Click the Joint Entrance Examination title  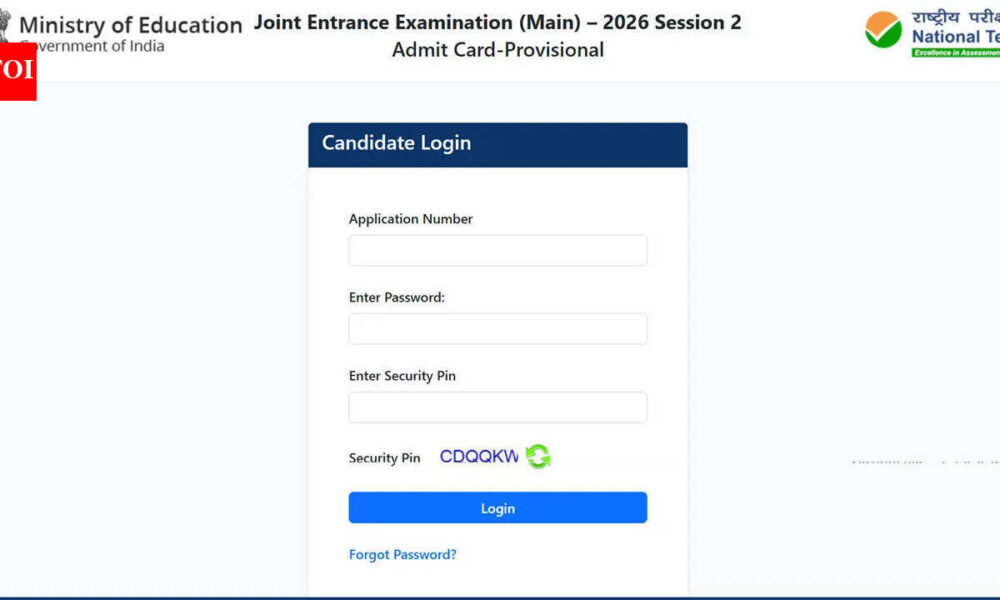[497, 22]
